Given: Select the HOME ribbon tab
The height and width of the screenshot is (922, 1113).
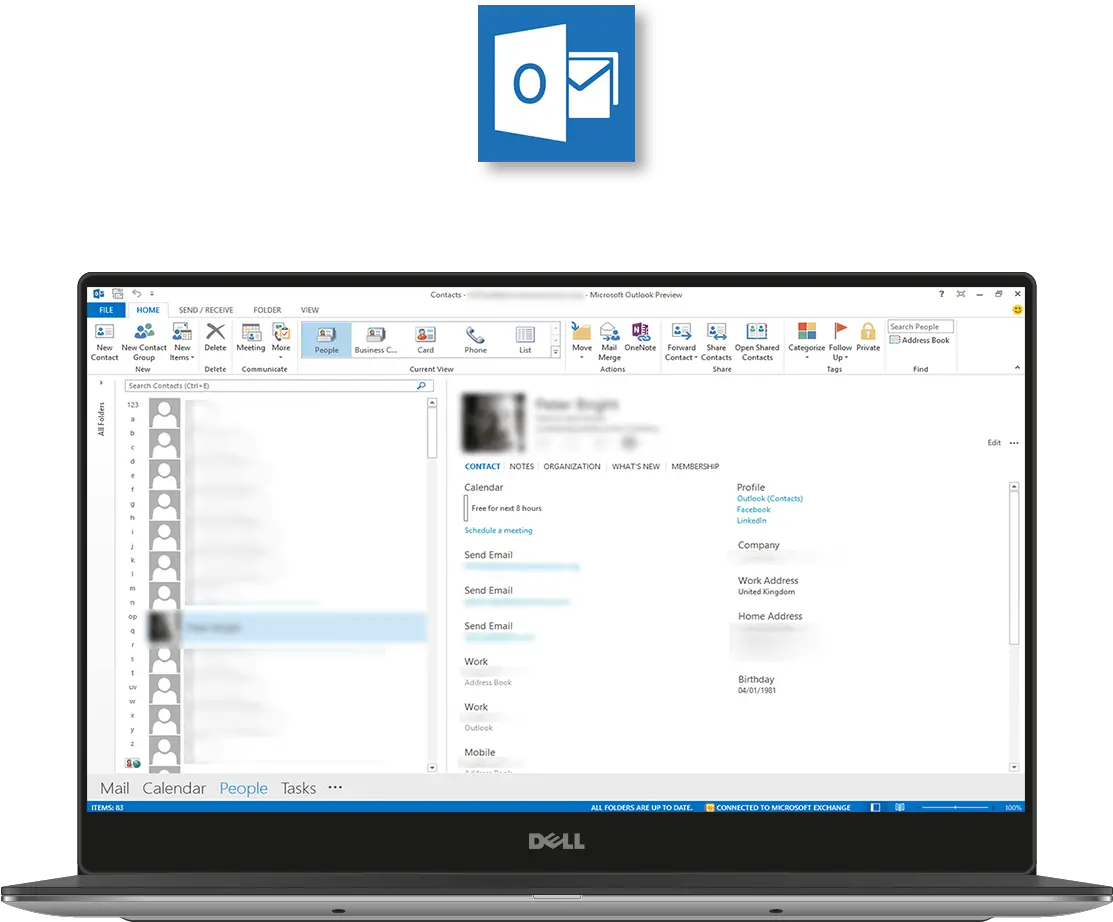Looking at the screenshot, I should [x=148, y=310].
